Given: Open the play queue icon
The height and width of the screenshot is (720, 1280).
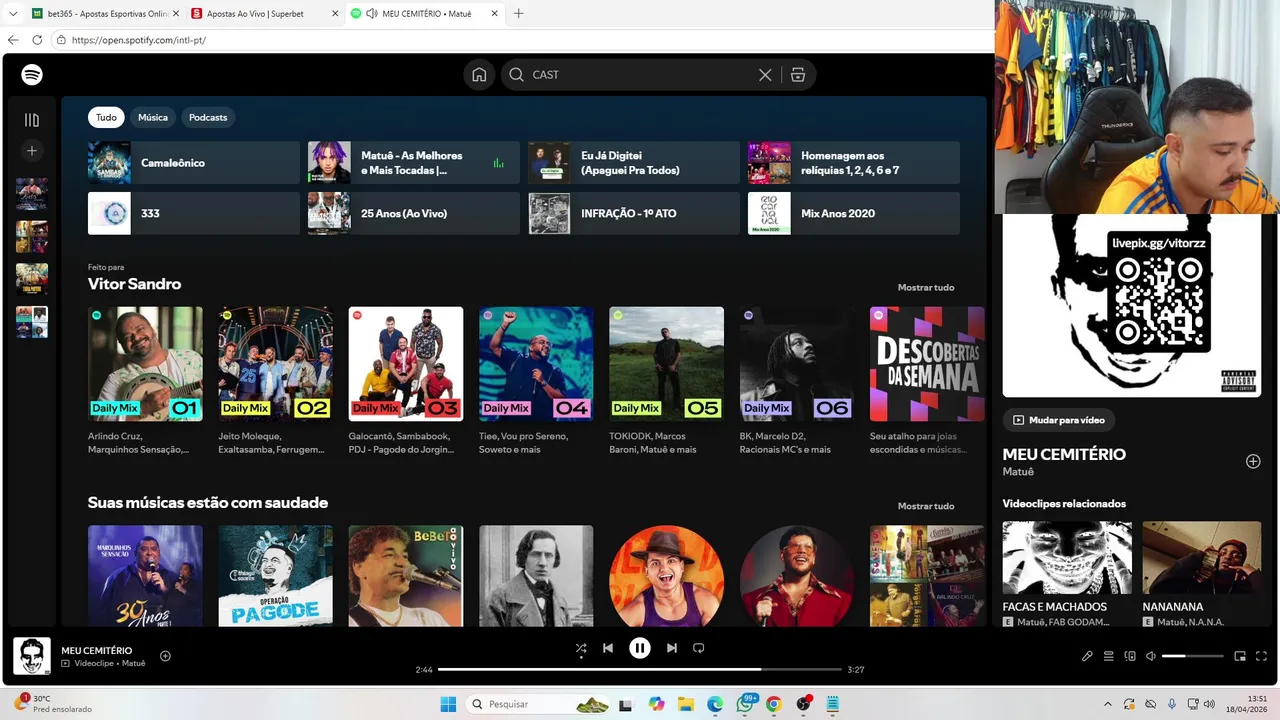Looking at the screenshot, I should click(1109, 656).
